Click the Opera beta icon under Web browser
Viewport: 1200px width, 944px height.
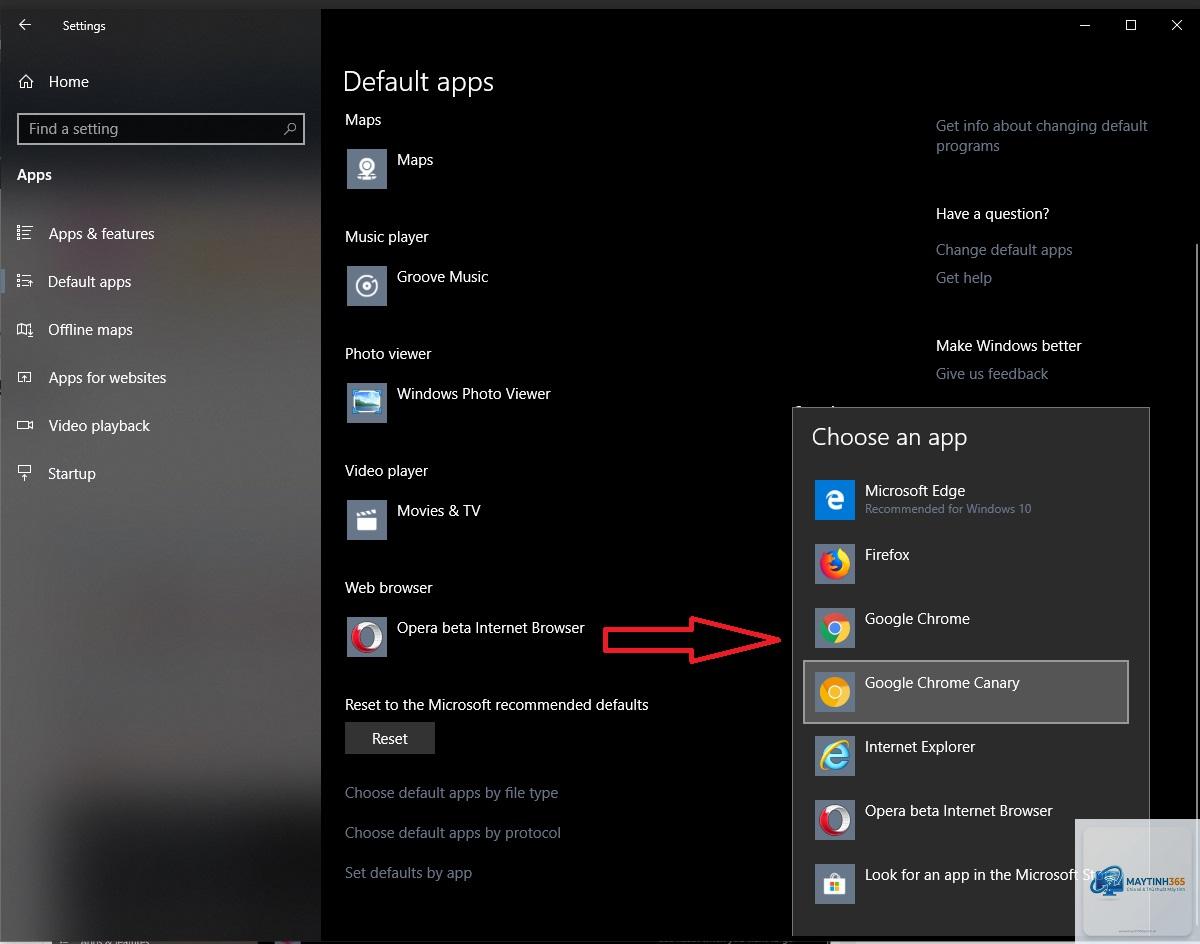(367, 637)
